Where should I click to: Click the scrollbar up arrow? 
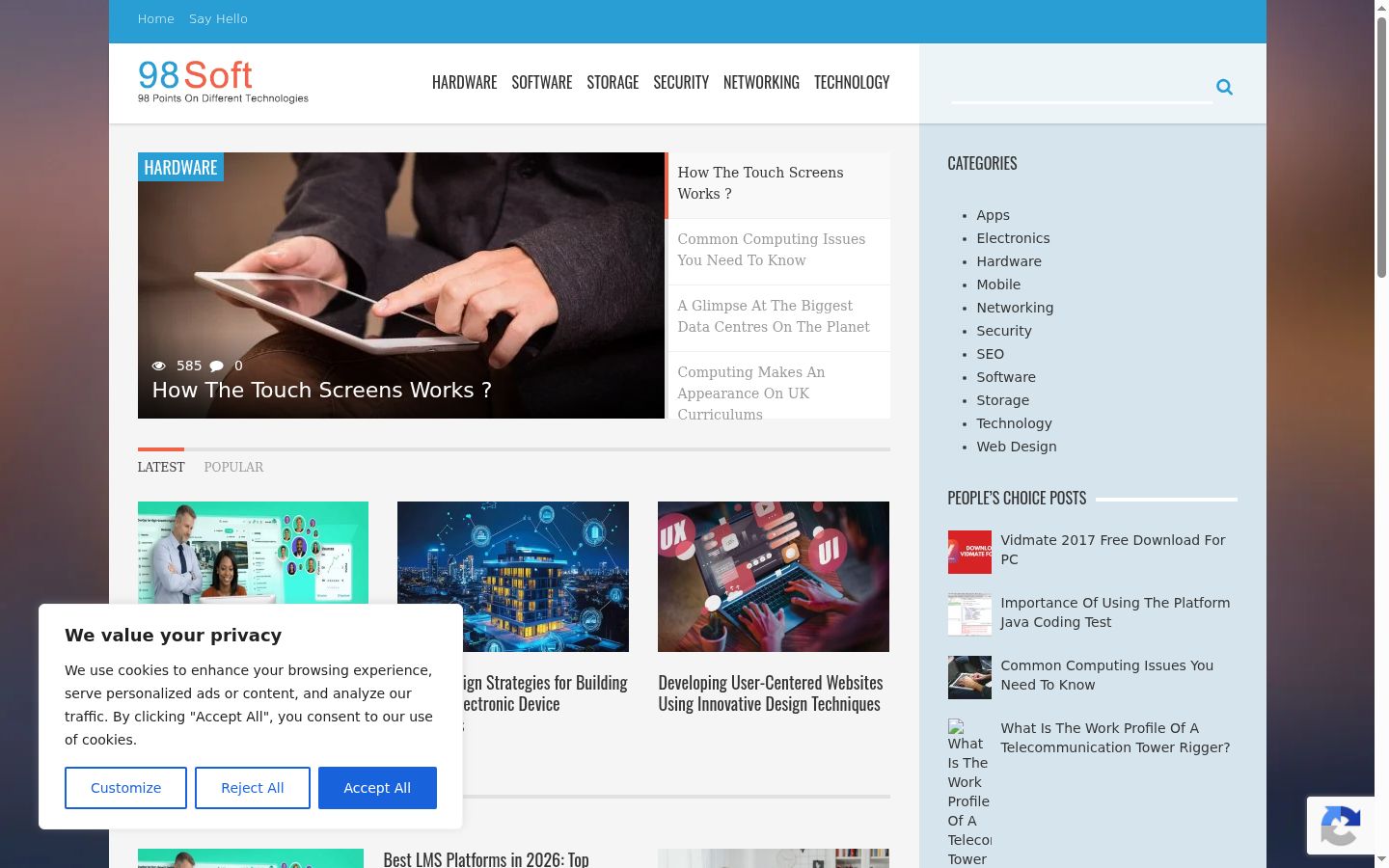point(1381,8)
